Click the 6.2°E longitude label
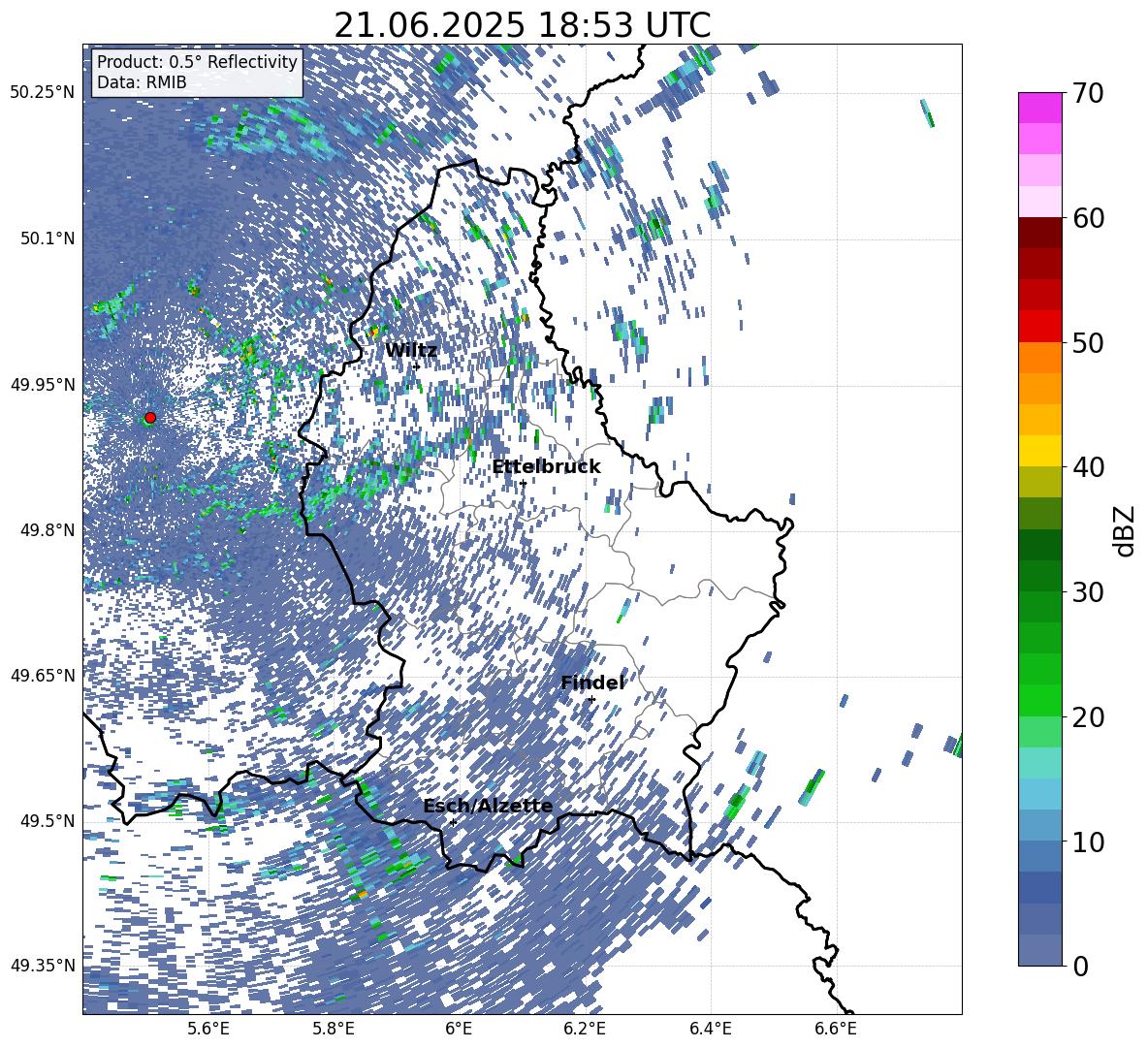This screenshot has height=1048, width=1148. coord(585,1029)
